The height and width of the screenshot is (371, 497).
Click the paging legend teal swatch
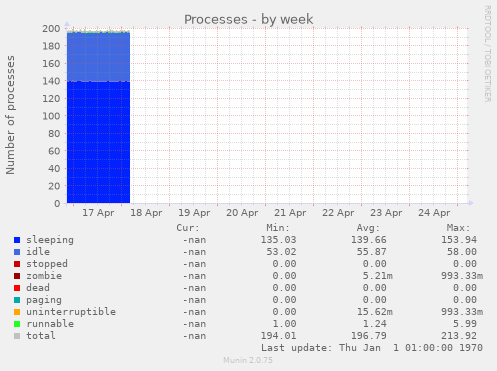17,300
